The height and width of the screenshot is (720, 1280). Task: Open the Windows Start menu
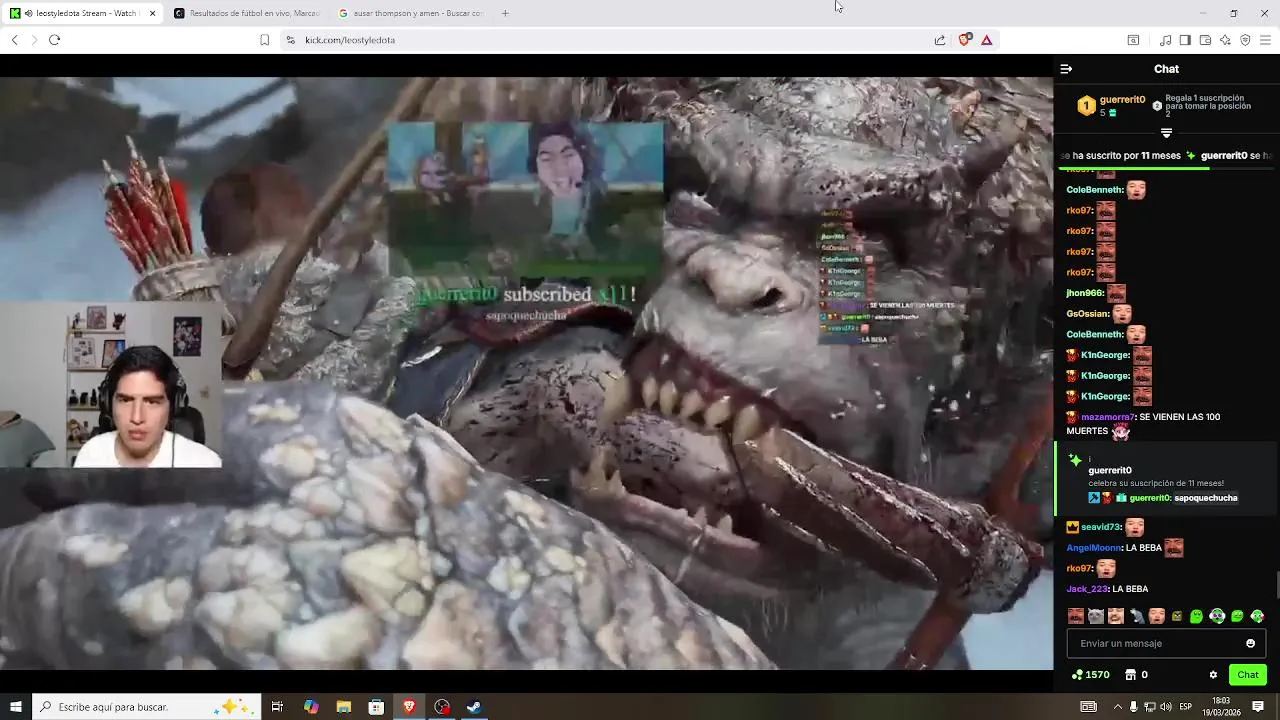(x=15, y=707)
